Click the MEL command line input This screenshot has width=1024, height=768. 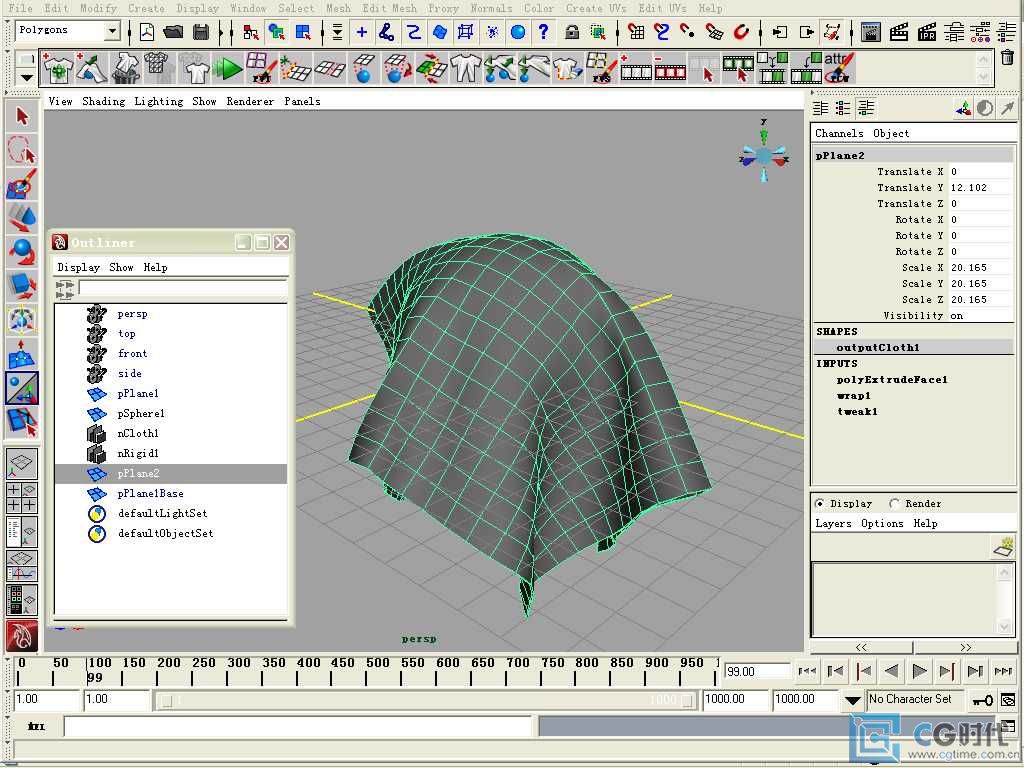(298, 726)
